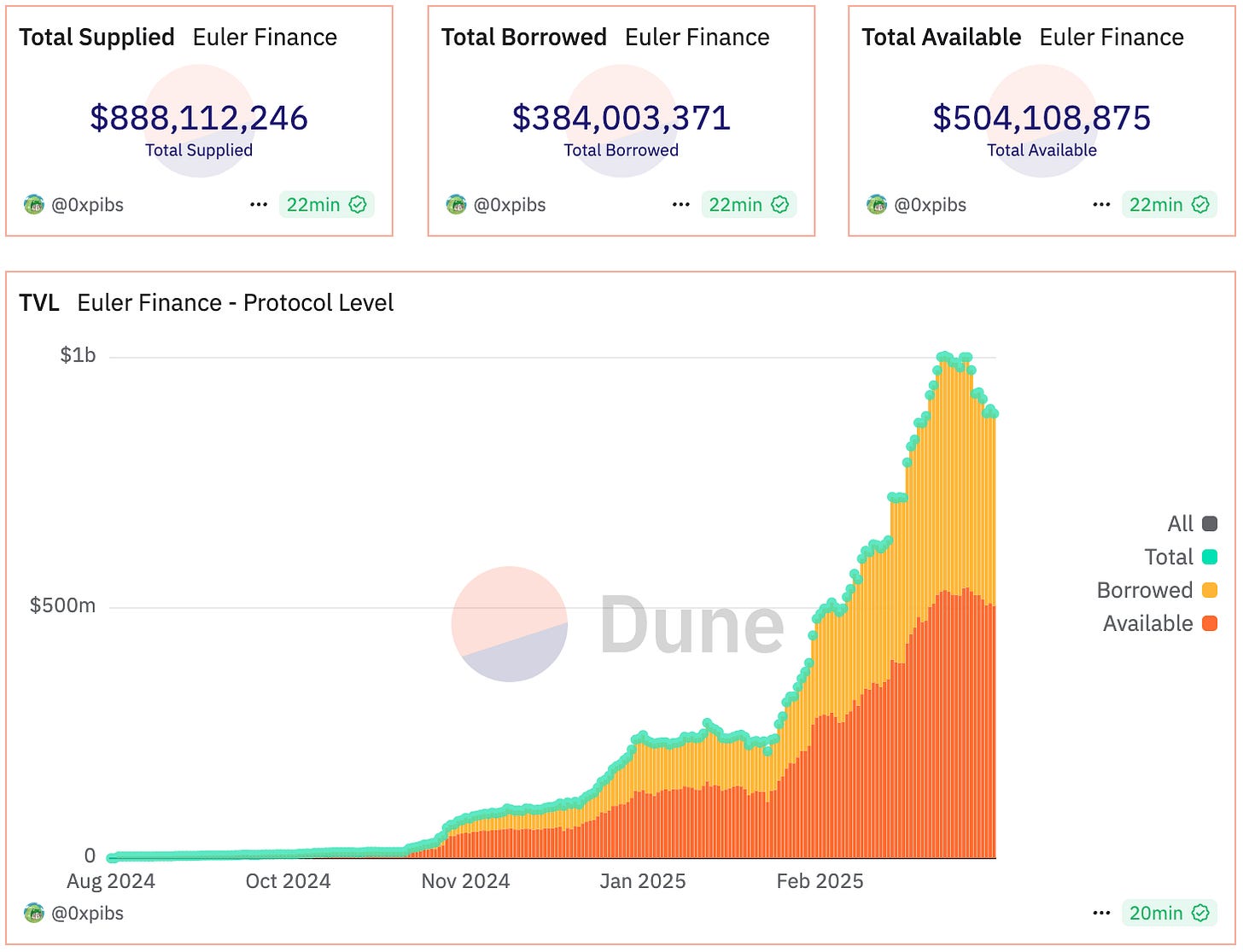Open TVL chart title link
The height and width of the screenshot is (952, 1243).
click(39, 303)
